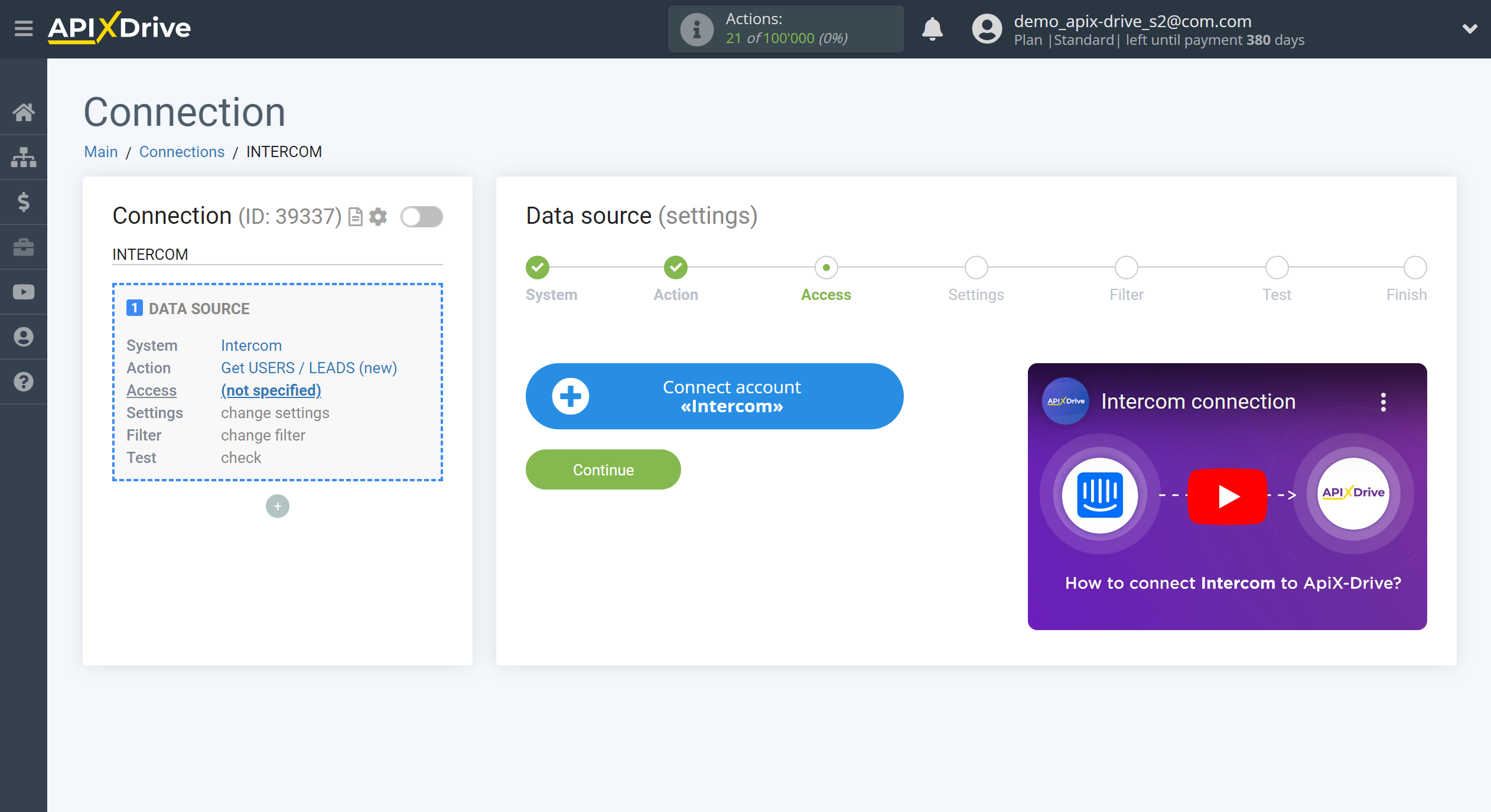Image resolution: width=1491 pixels, height=812 pixels.
Task: Select the Main breadcrumb link
Action: click(x=100, y=152)
